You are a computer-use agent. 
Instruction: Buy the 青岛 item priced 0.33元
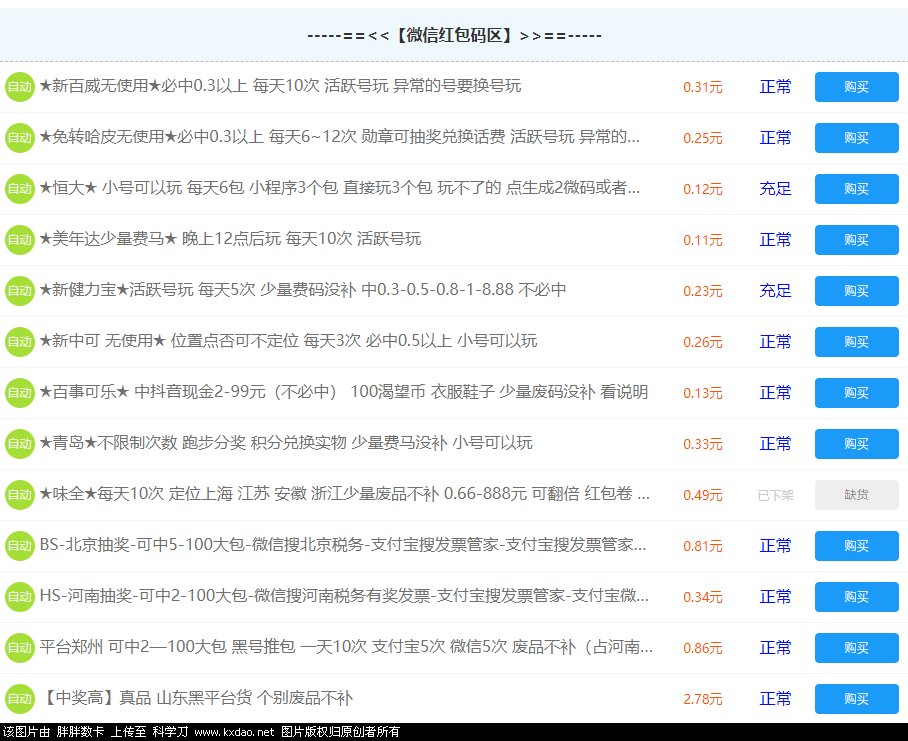(856, 443)
